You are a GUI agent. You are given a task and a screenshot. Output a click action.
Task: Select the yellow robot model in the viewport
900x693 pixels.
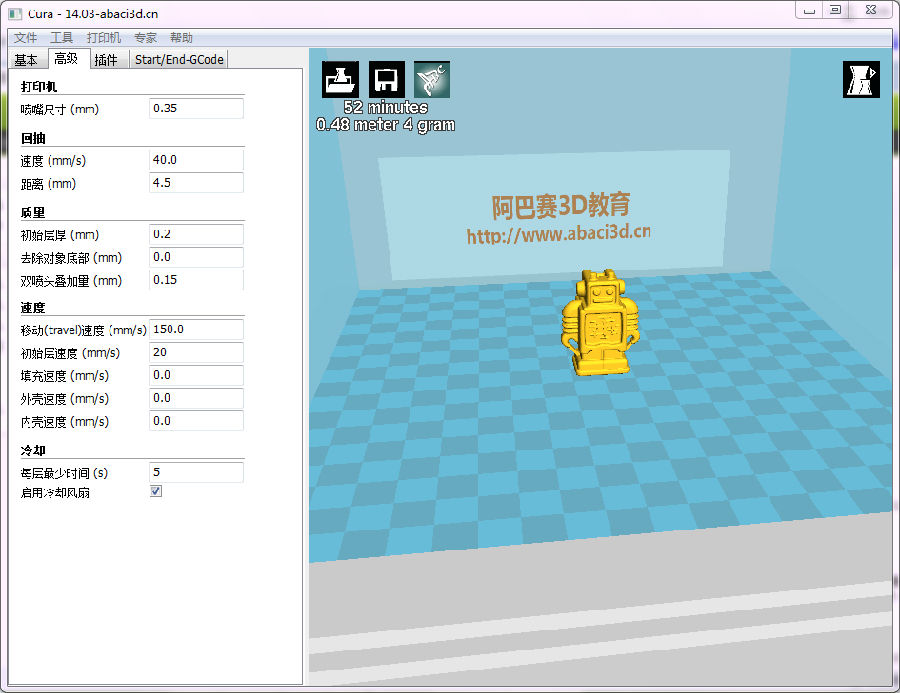pos(600,323)
